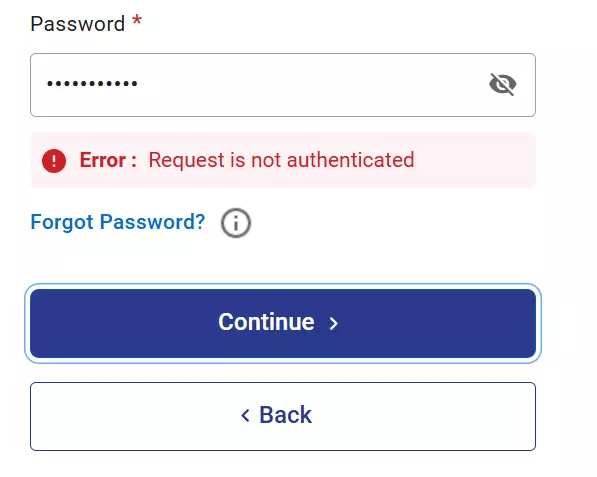
Task: Click the red required asterisk next to Password
Action: (137, 20)
